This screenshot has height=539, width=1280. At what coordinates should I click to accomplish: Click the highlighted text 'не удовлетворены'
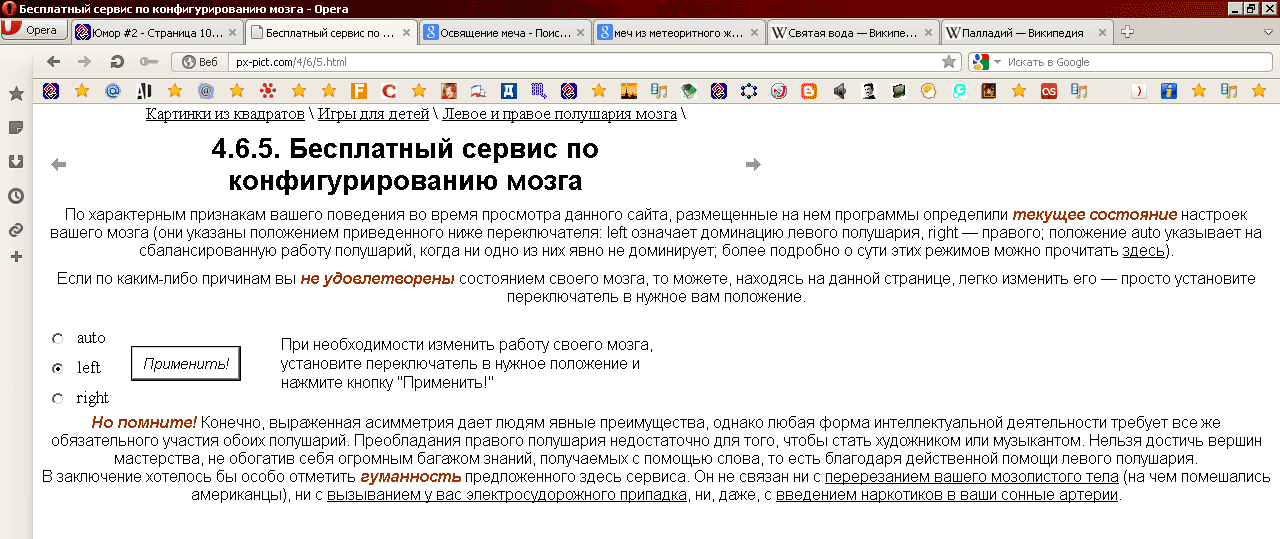pyautogui.click(x=377, y=278)
